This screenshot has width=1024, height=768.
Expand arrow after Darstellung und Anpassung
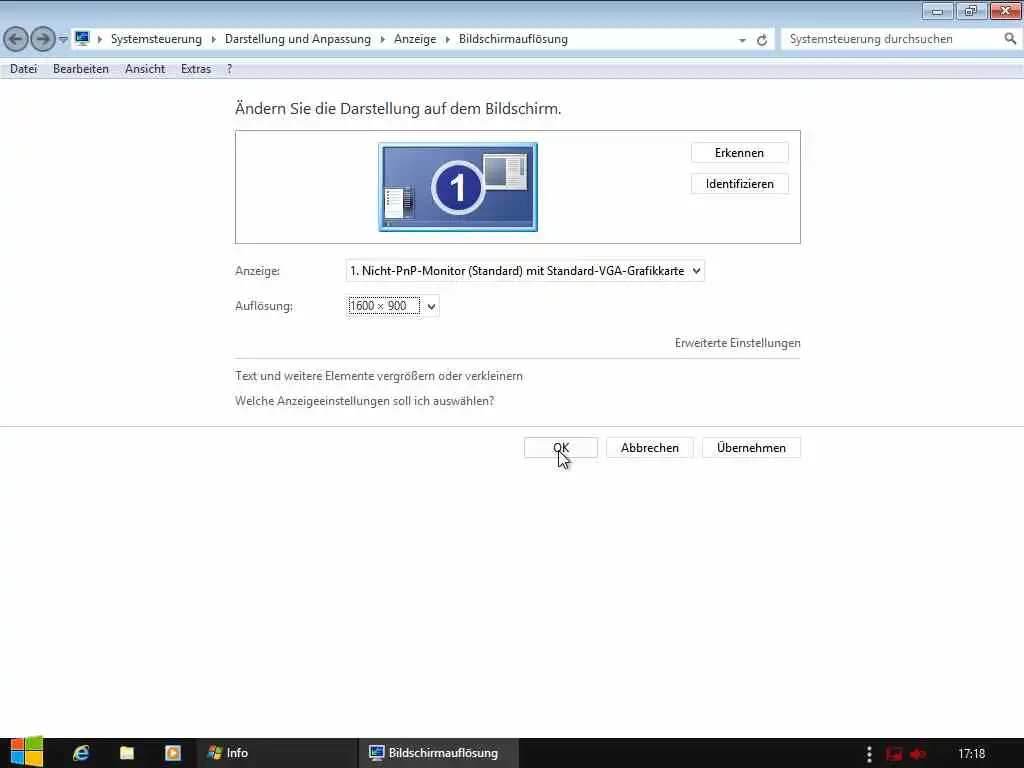click(383, 39)
